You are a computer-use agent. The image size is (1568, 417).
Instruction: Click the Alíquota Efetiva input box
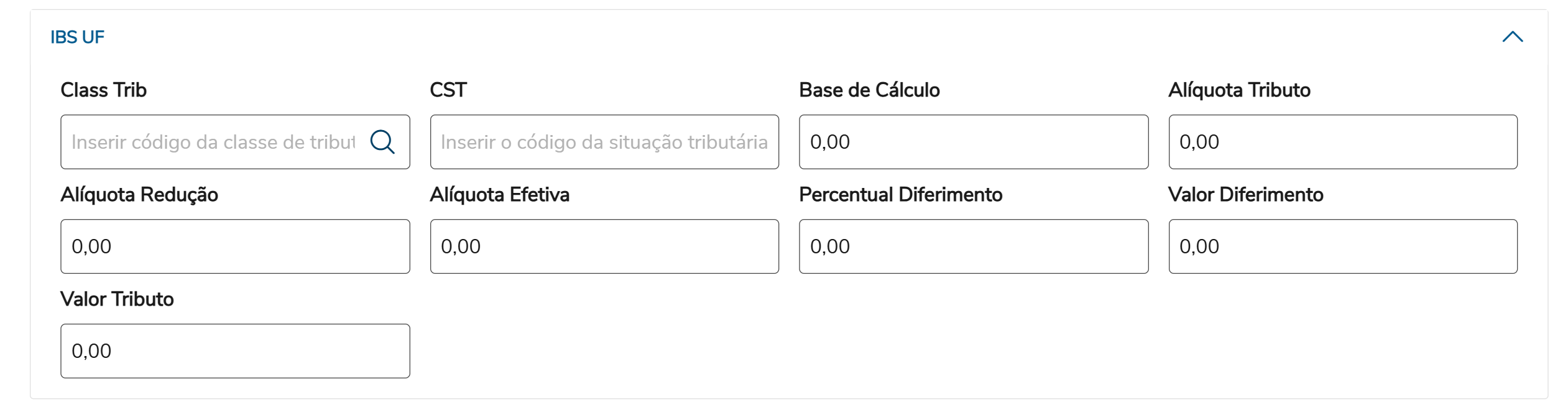(604, 246)
